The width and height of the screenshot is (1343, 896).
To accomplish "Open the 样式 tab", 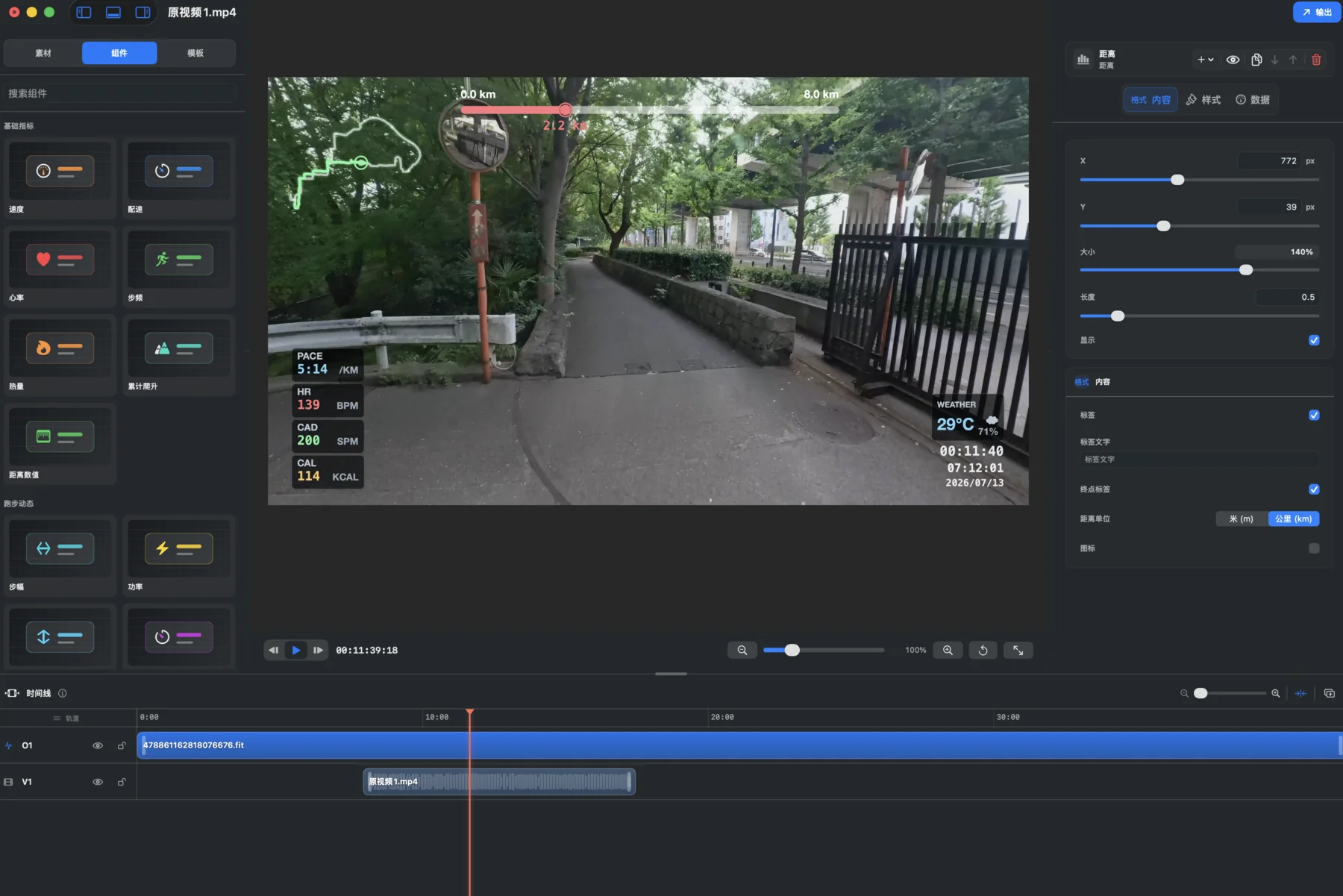I will [x=1203, y=100].
